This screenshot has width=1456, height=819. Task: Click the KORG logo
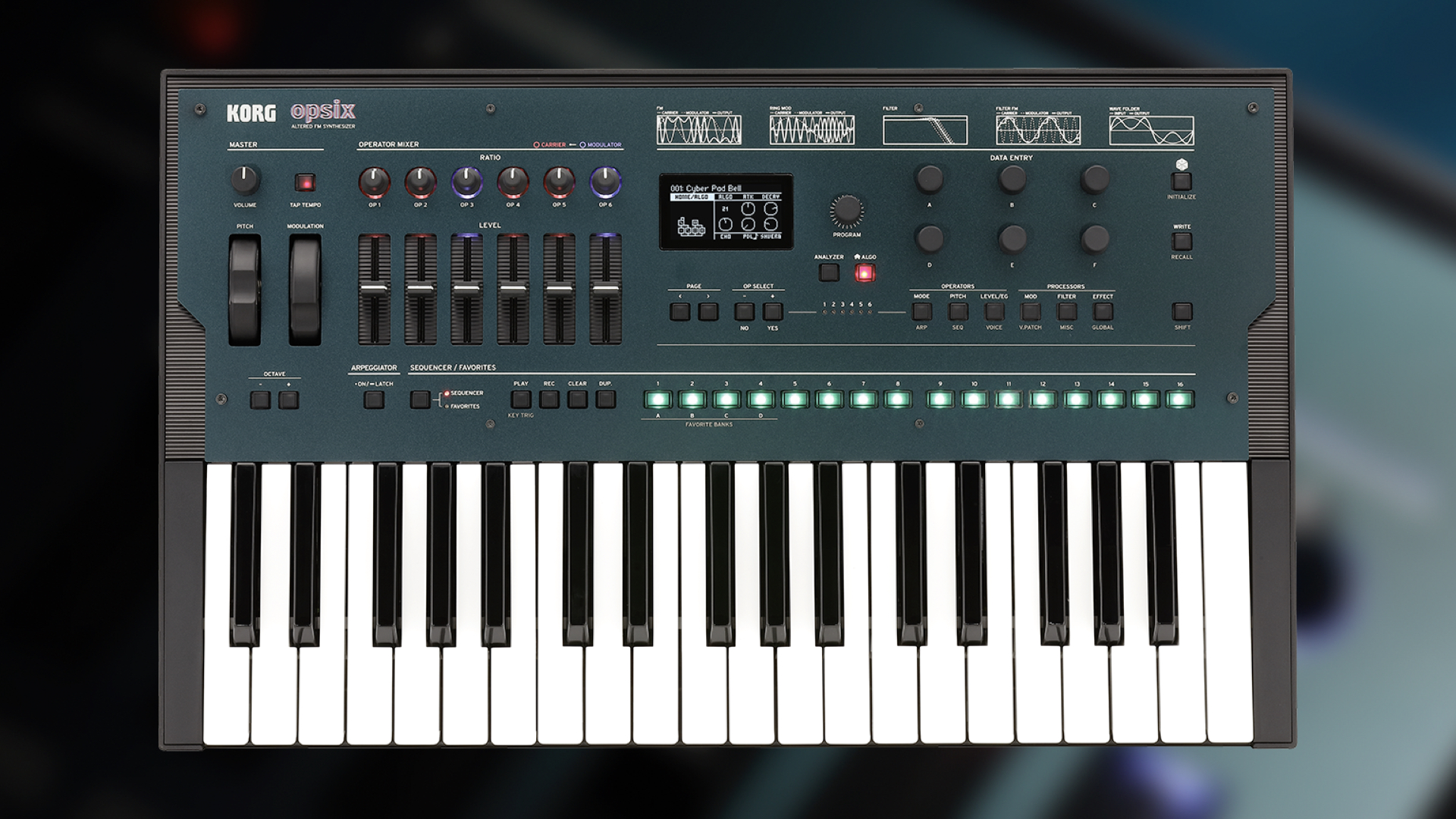click(x=251, y=114)
